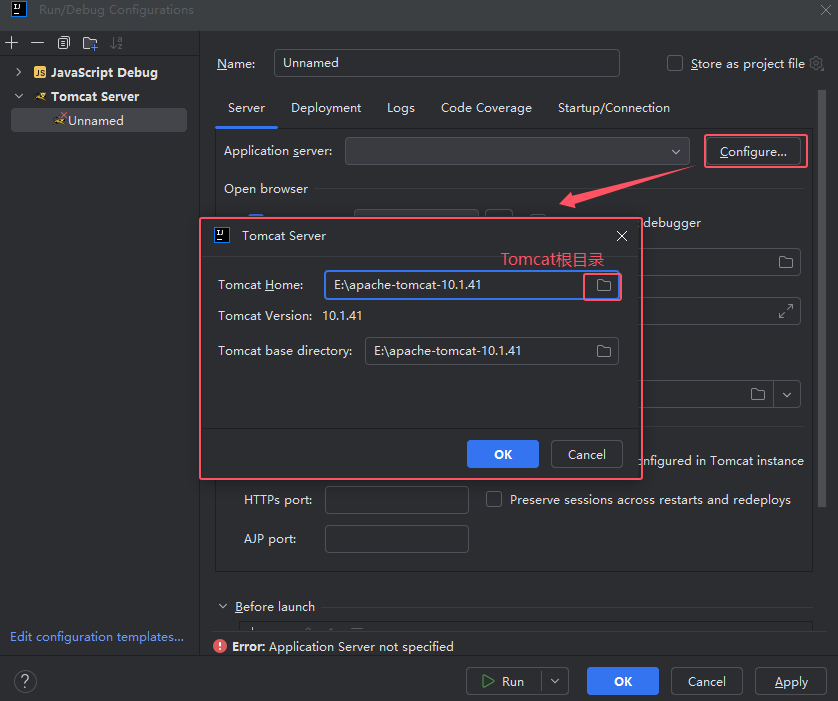The image size is (838, 701).
Task: Confirm the Tomcat Server dialog with OK
Action: [x=503, y=454]
